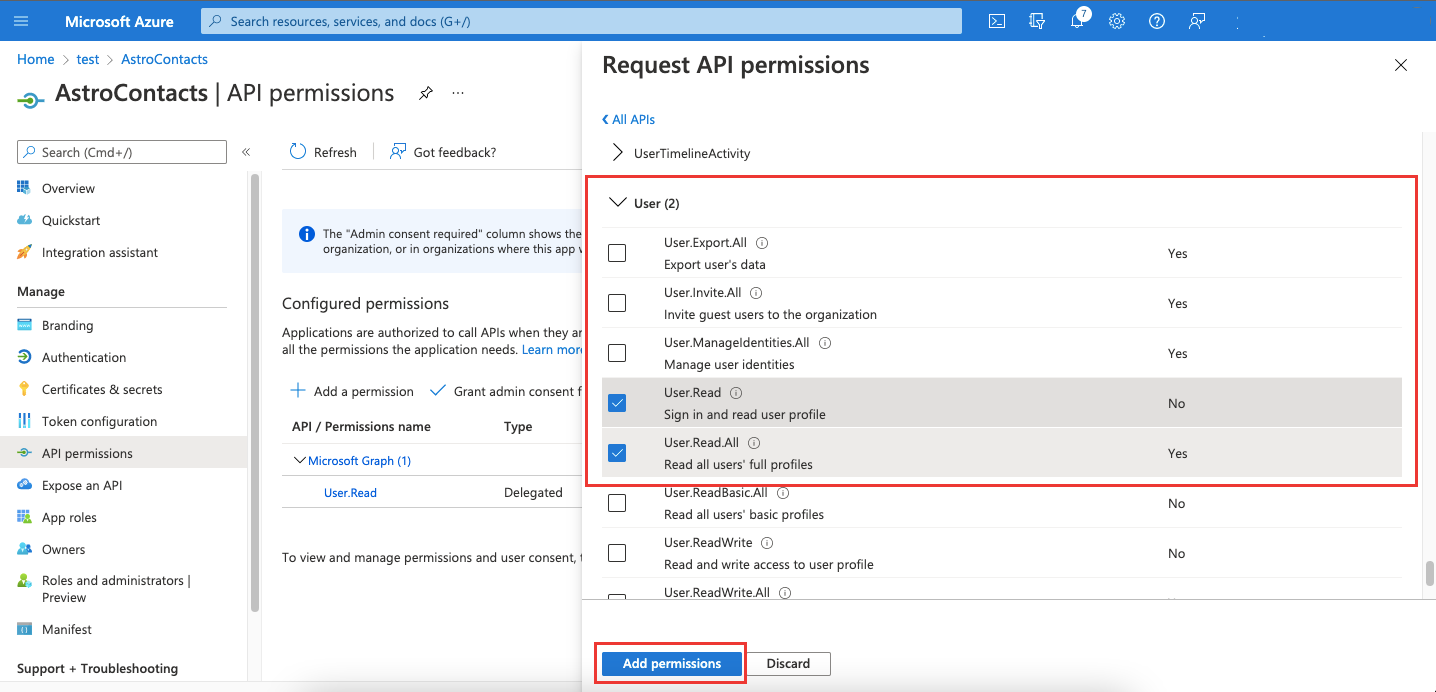The width and height of the screenshot is (1436, 692).
Task: Show info for User.ManageIdentities.All permission
Action: [x=825, y=343]
